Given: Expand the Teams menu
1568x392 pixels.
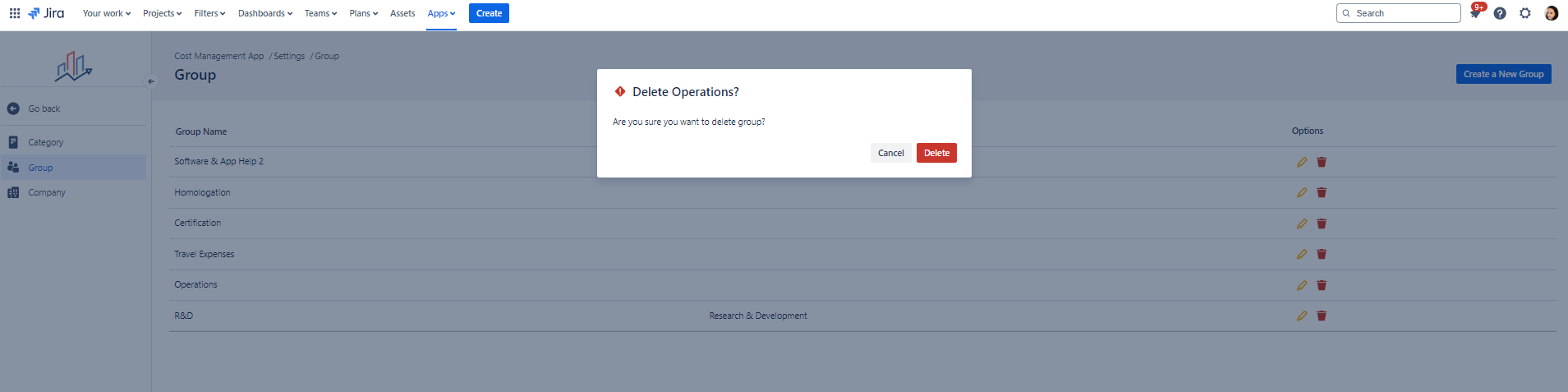Looking at the screenshot, I should [x=320, y=13].
